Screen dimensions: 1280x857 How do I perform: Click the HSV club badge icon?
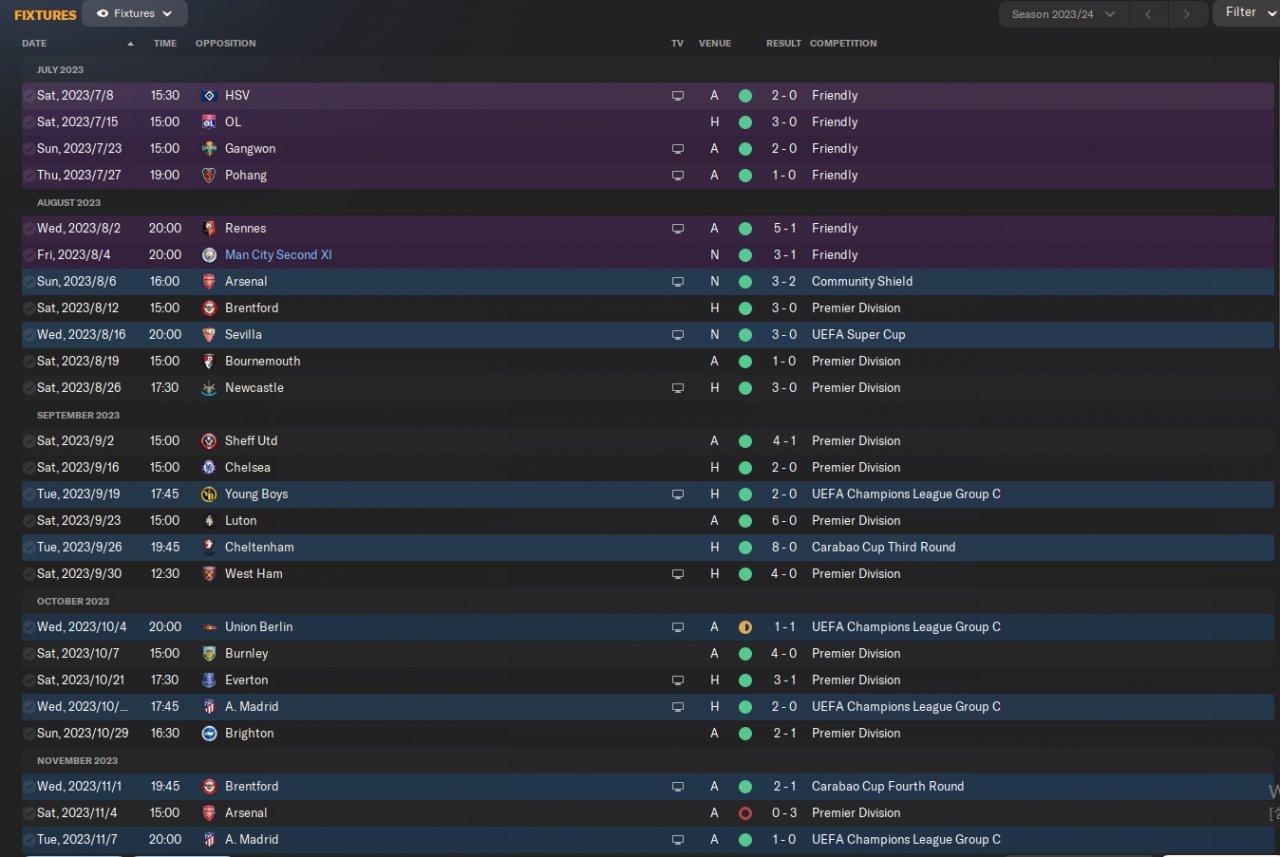click(x=209, y=96)
